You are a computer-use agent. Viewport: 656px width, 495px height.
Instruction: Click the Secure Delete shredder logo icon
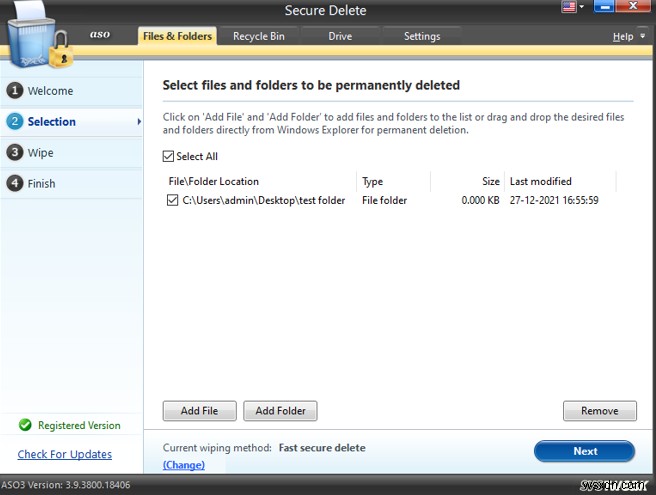point(40,36)
